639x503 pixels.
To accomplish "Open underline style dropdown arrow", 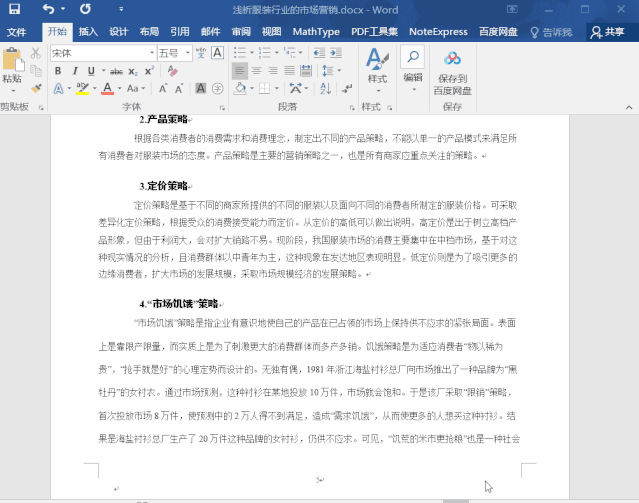I will [x=104, y=71].
